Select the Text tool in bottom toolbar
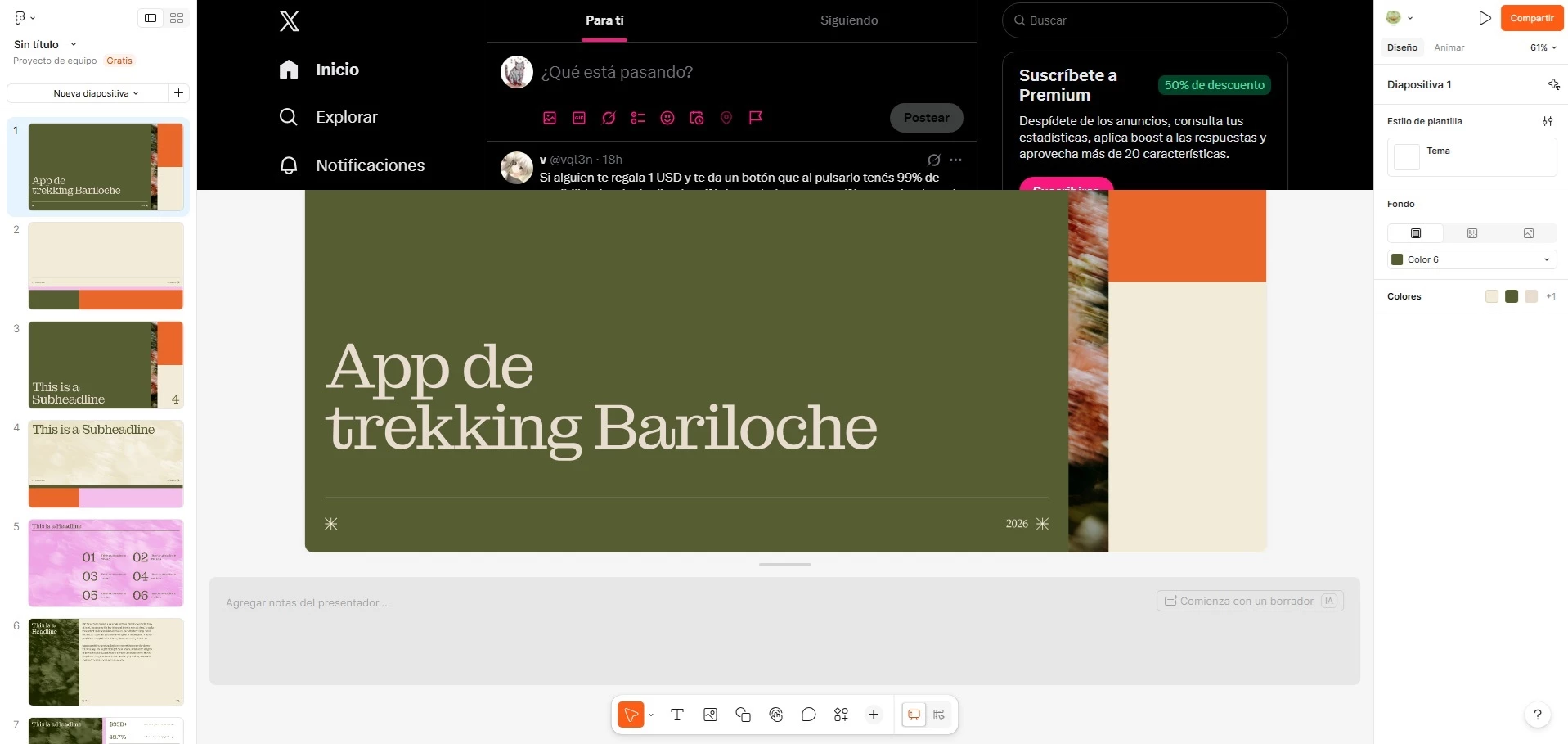Image resolution: width=1568 pixels, height=744 pixels. coord(677,715)
